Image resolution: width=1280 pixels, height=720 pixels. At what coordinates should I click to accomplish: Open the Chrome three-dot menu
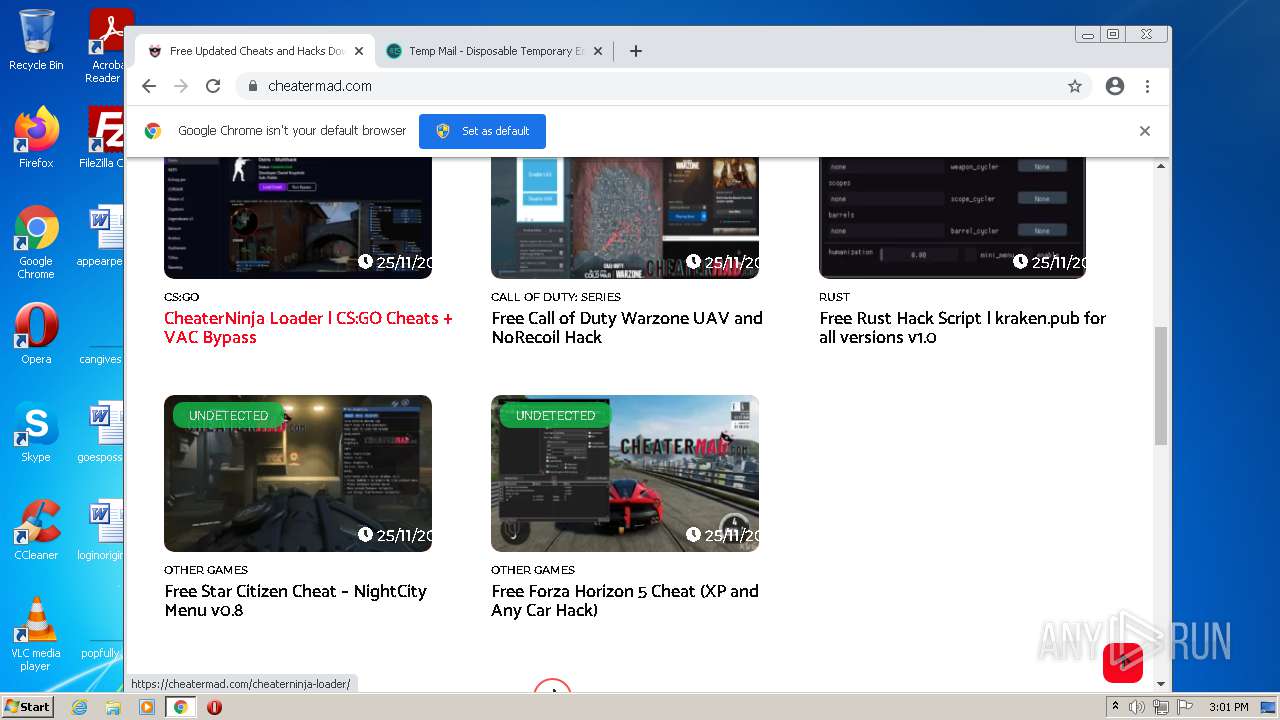point(1147,86)
